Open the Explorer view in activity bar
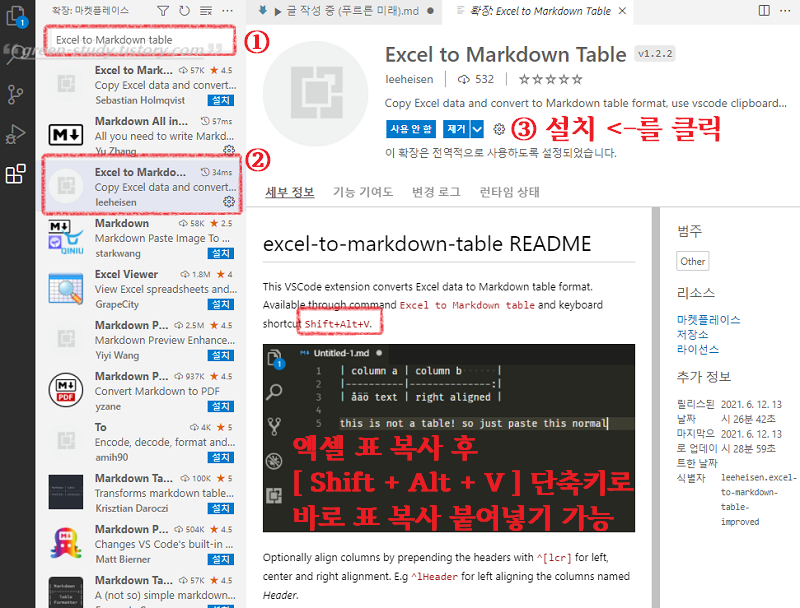Image resolution: width=800 pixels, height=608 pixels. [16, 16]
